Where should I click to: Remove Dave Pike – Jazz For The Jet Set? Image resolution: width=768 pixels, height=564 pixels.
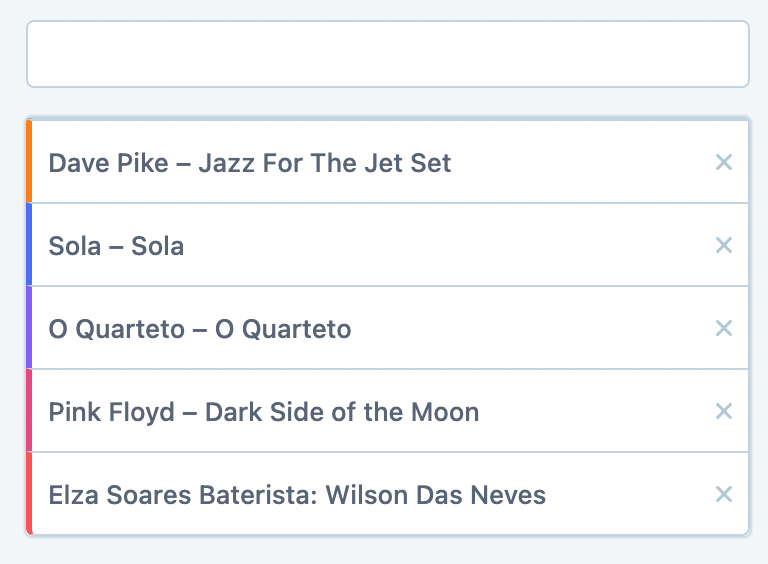click(724, 162)
